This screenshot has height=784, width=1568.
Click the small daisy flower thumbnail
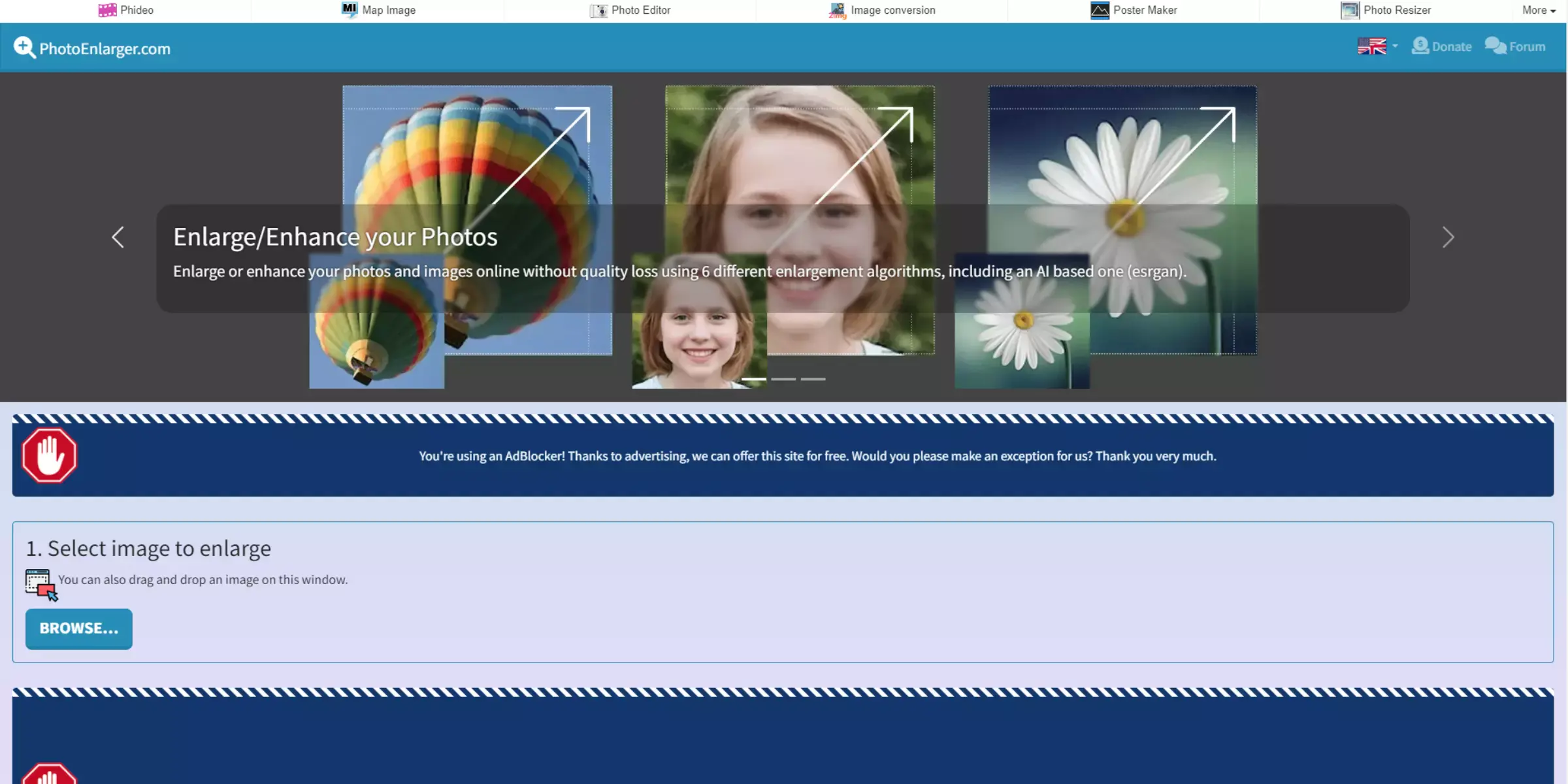(x=1022, y=321)
